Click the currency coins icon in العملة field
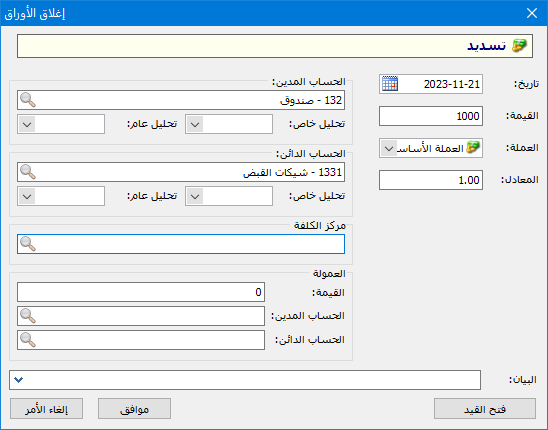Viewport: 548px width, 430px height. click(x=473, y=148)
